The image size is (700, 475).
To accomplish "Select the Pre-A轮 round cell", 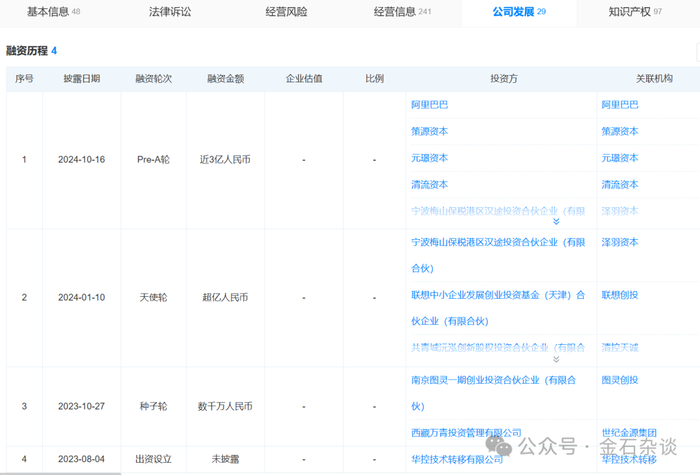I will (x=154, y=160).
